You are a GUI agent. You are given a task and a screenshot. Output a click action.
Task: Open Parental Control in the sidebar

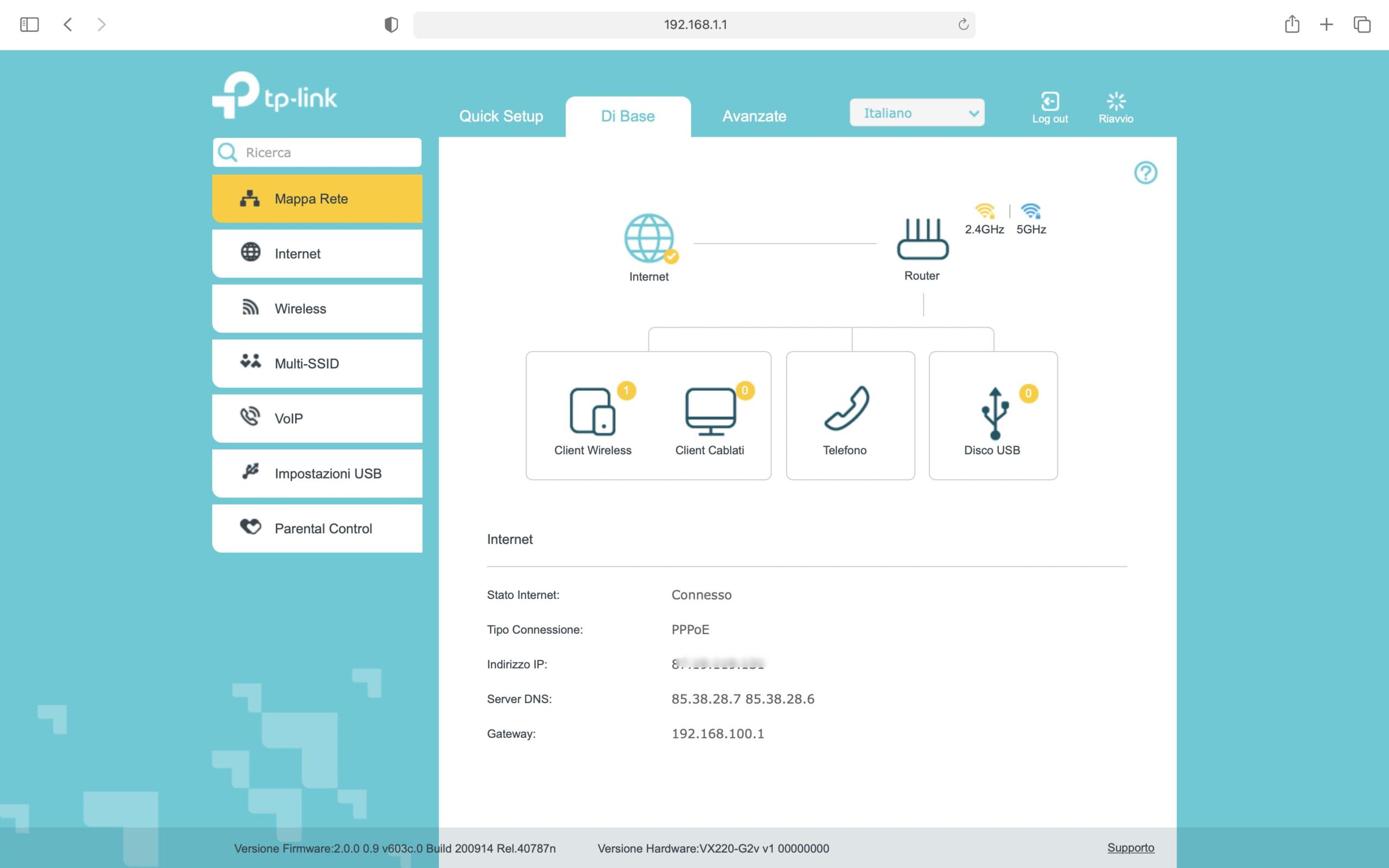click(x=317, y=528)
